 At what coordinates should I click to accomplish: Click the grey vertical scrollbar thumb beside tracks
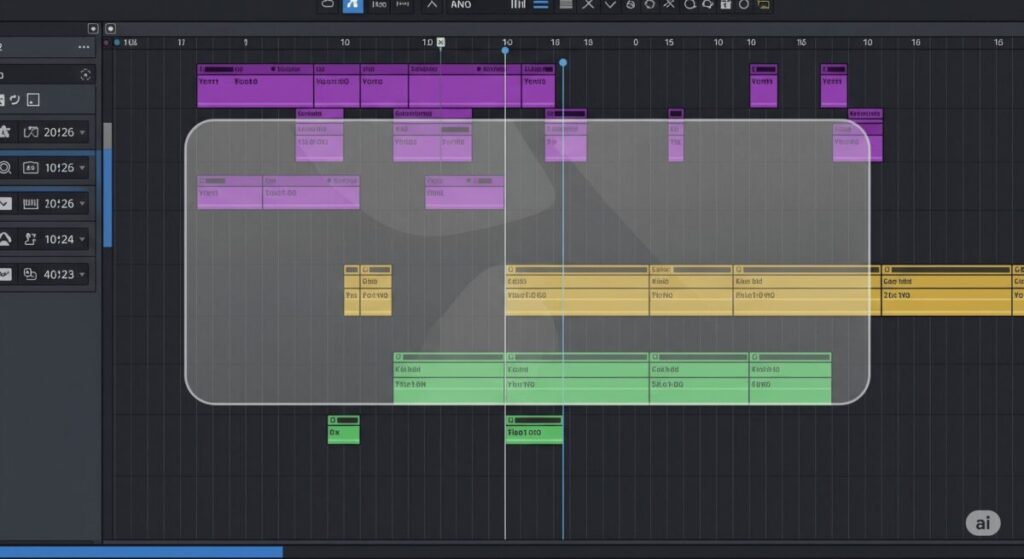point(108,136)
